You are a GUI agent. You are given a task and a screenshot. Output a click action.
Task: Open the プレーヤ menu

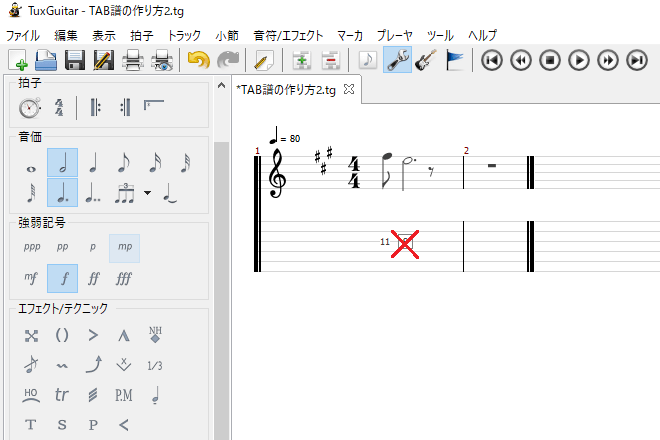coord(394,35)
